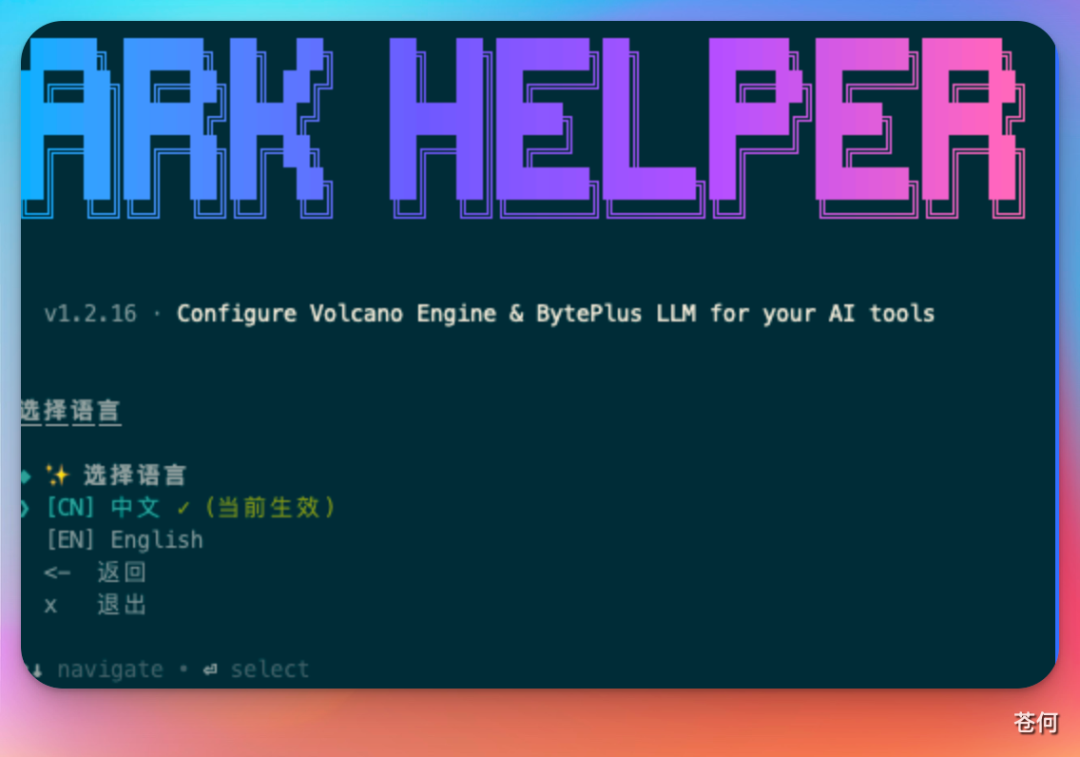Click the select hint with return symbol
Screen dimensions: 1080x757
click(256, 670)
